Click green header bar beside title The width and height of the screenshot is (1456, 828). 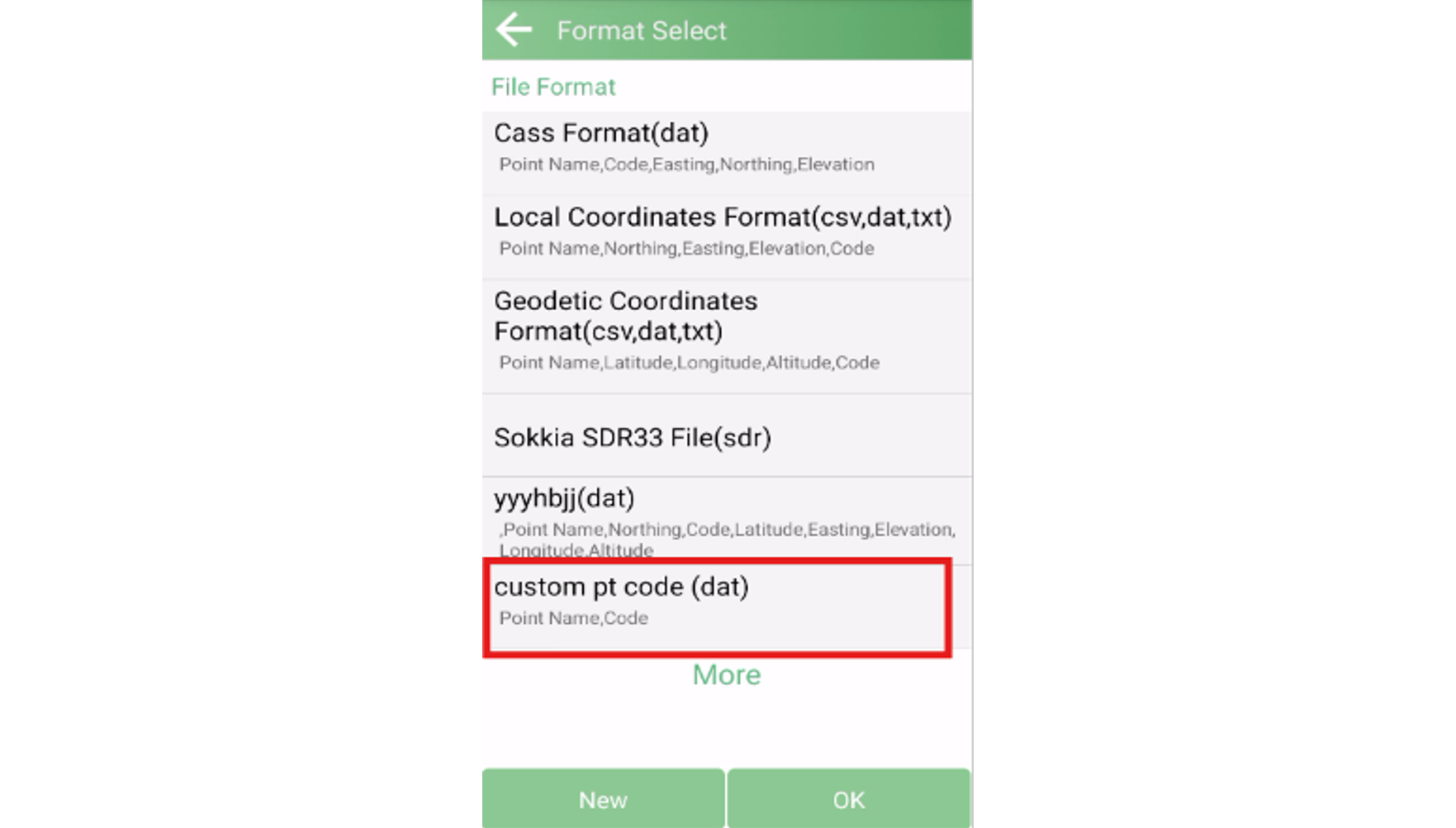click(x=849, y=30)
